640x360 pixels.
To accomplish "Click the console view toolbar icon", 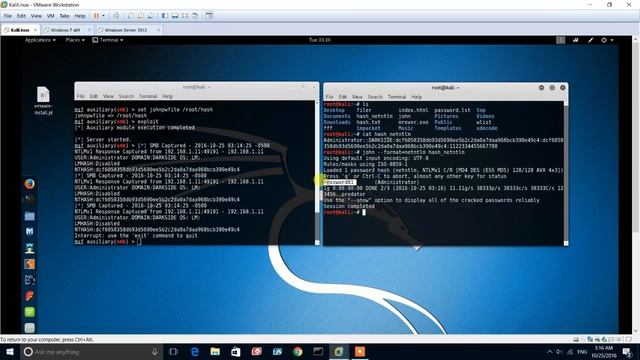I will (209, 16).
